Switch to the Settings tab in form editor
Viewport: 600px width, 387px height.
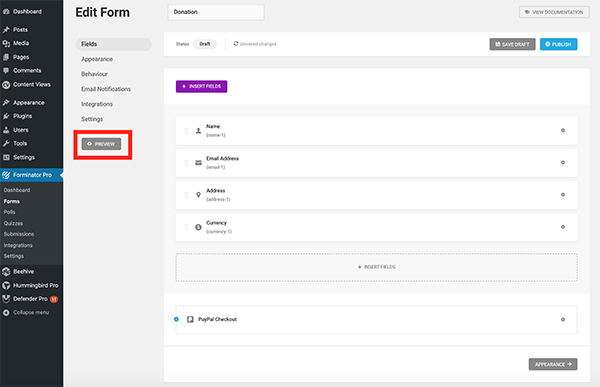[x=92, y=119]
